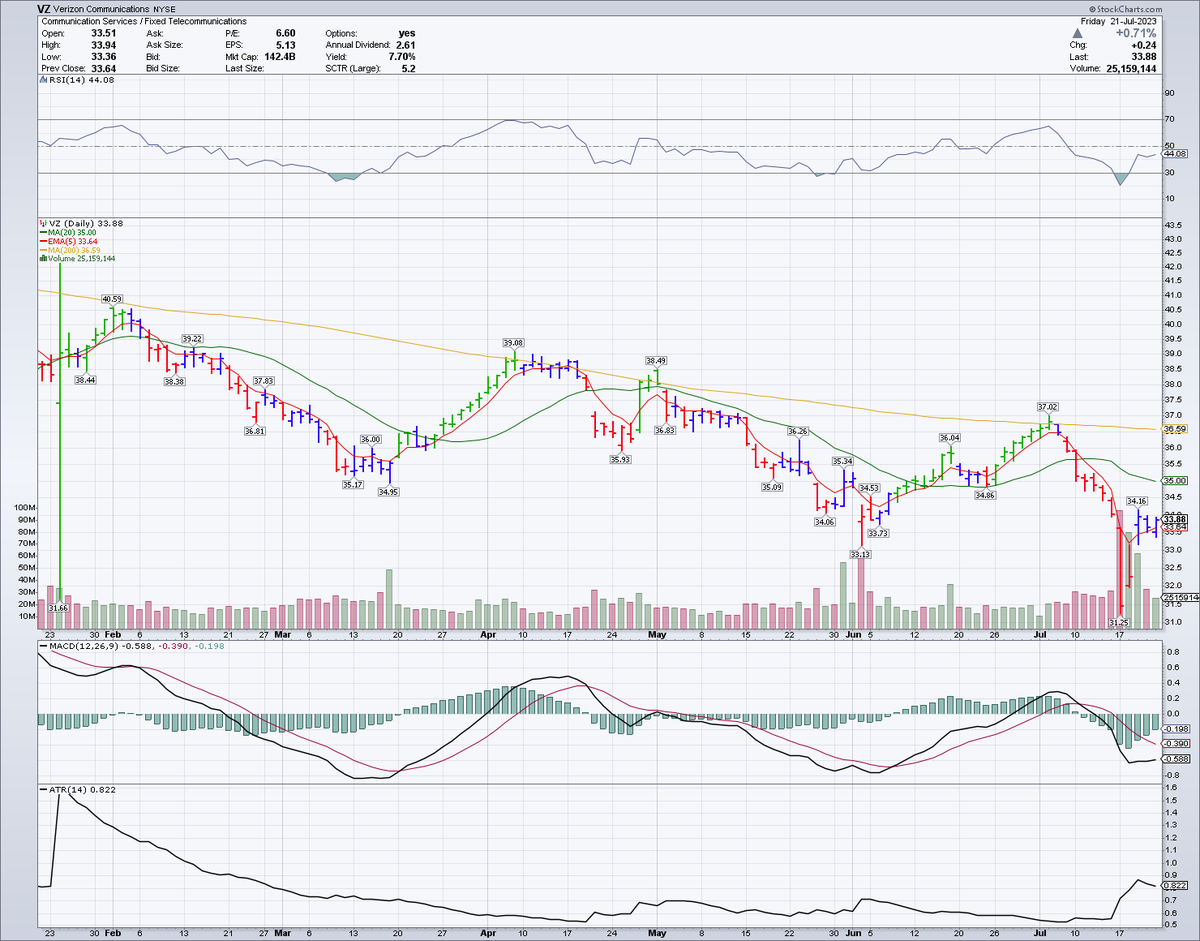Click the 0.822 ATR axis tag
1200x941 pixels.
pyautogui.click(x=1175, y=886)
